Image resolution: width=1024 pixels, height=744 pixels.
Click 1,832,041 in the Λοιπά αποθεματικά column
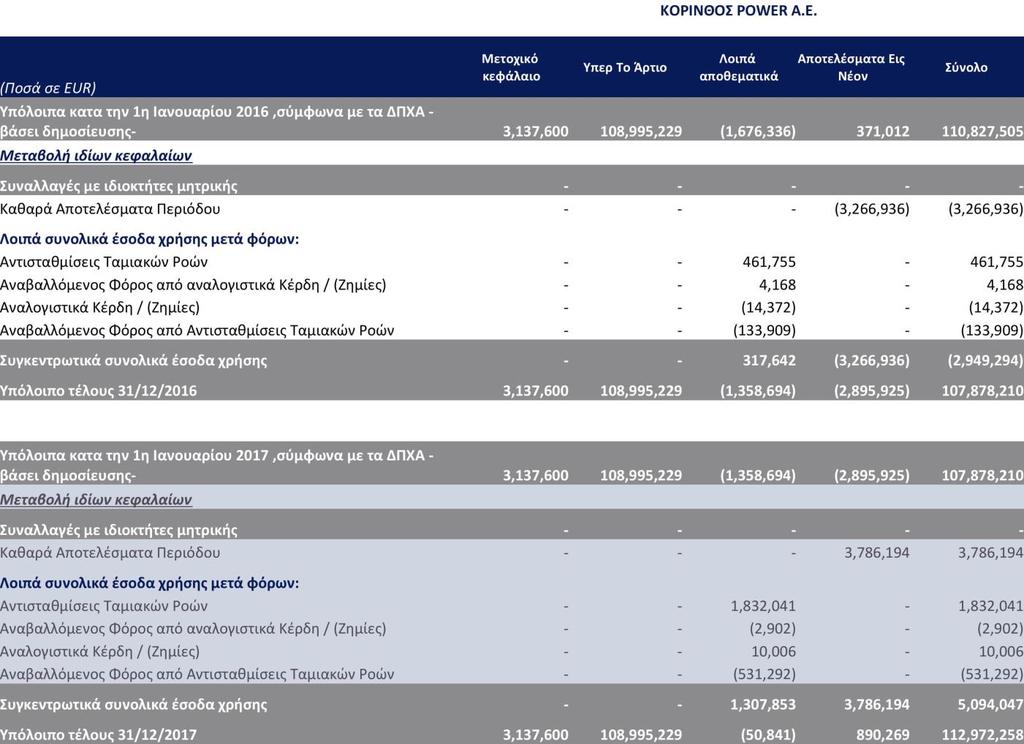tap(763, 606)
